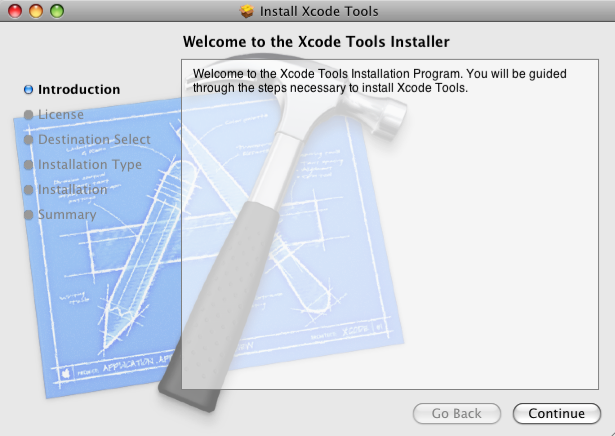
Task: Zoom the window with the green button
Action: [x=55, y=12]
